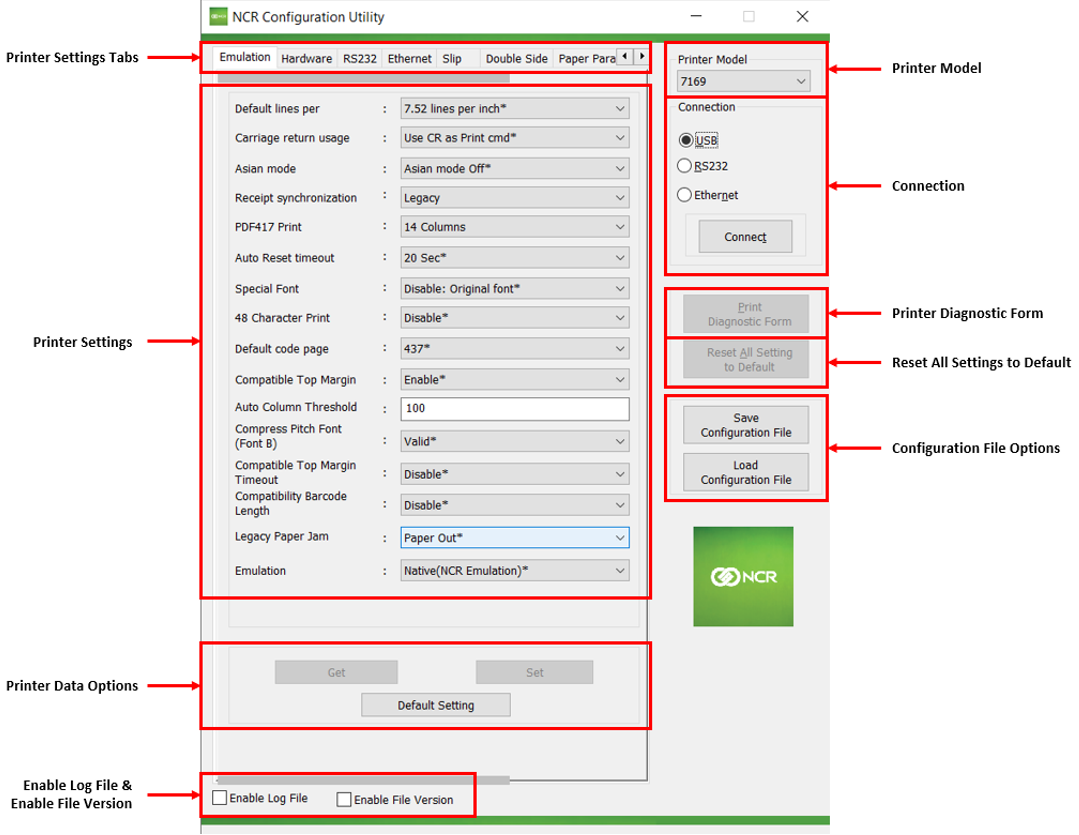Switch to the Hardware tab

click(306, 59)
